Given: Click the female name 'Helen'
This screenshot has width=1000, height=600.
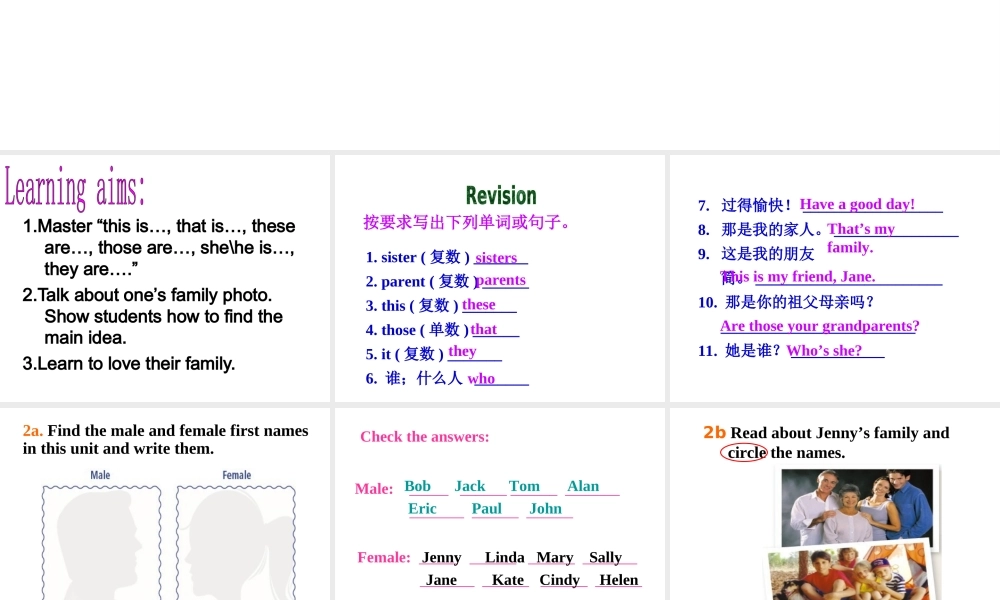Looking at the screenshot, I should 619,580.
